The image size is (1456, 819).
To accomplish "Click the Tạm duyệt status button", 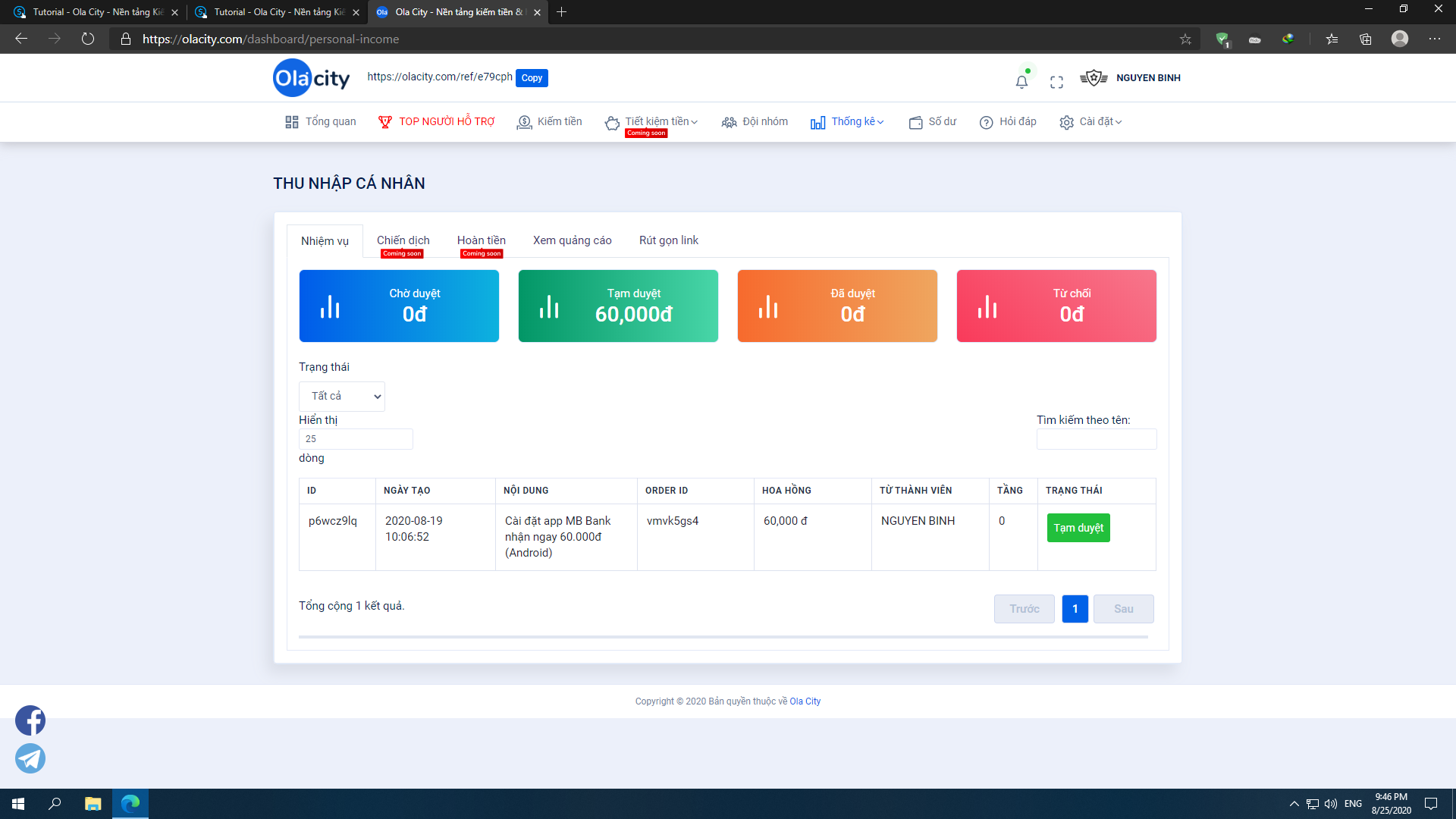I will point(1078,528).
